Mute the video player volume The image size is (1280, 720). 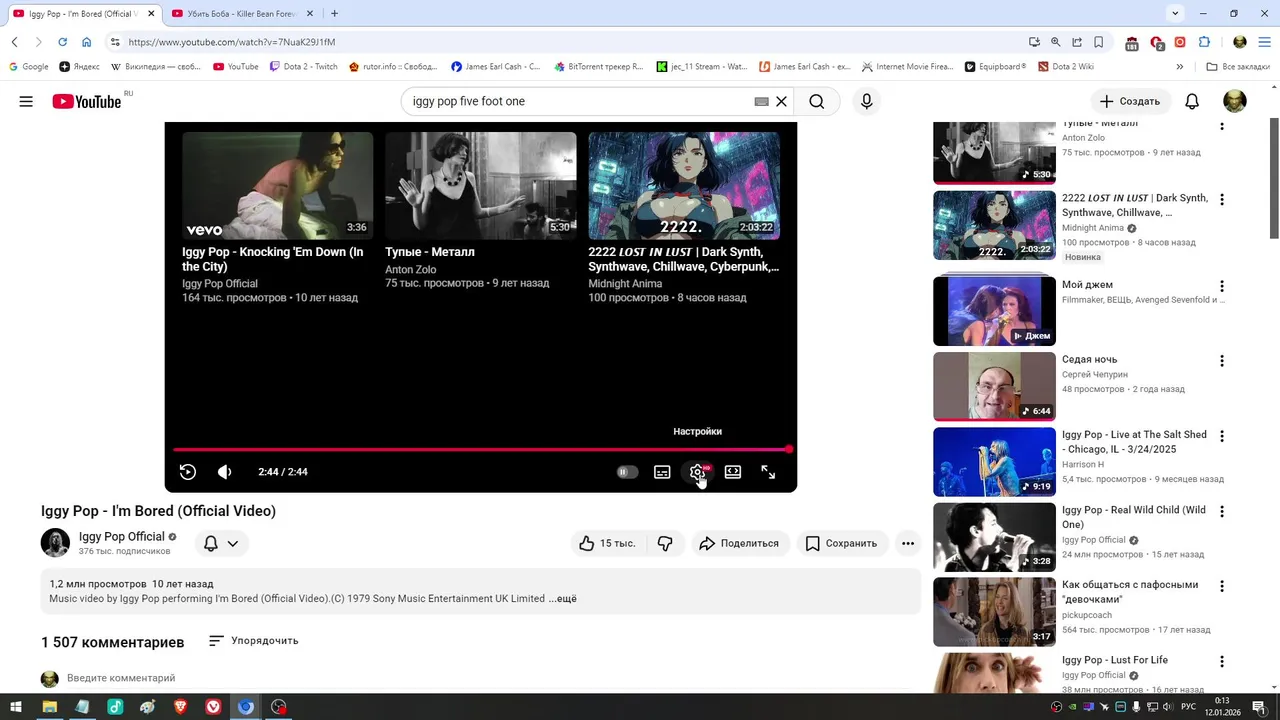pos(224,472)
